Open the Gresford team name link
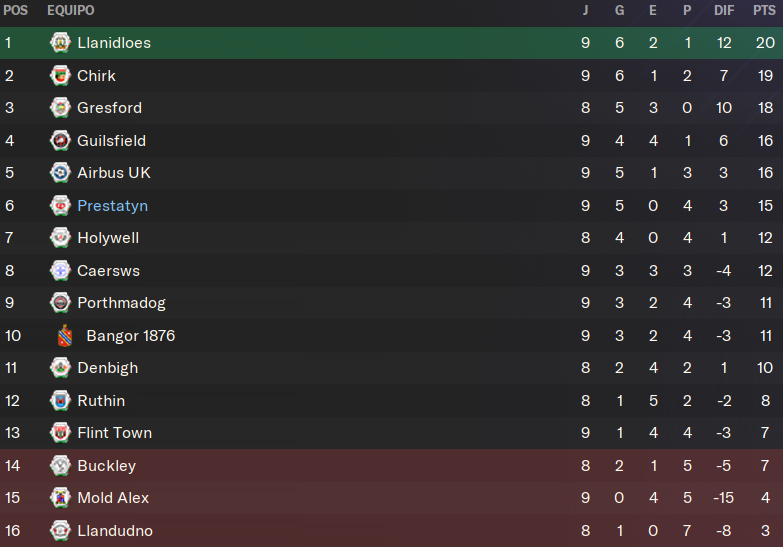Screen dimensions: 783x547 pyautogui.click(x=109, y=108)
